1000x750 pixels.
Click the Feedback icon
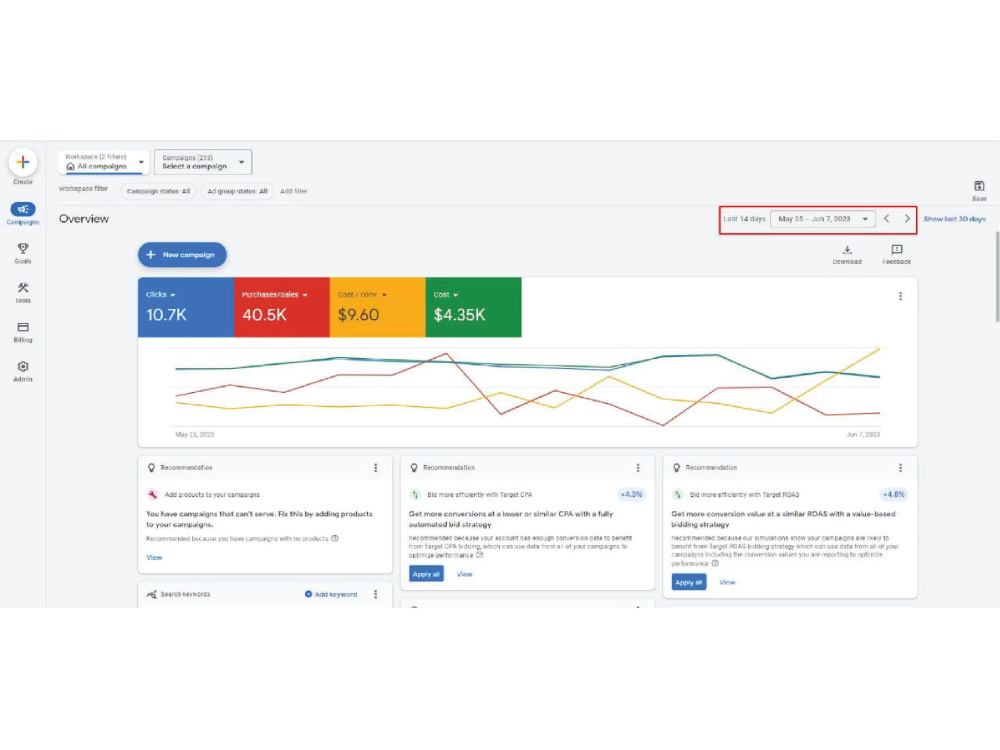tap(897, 249)
